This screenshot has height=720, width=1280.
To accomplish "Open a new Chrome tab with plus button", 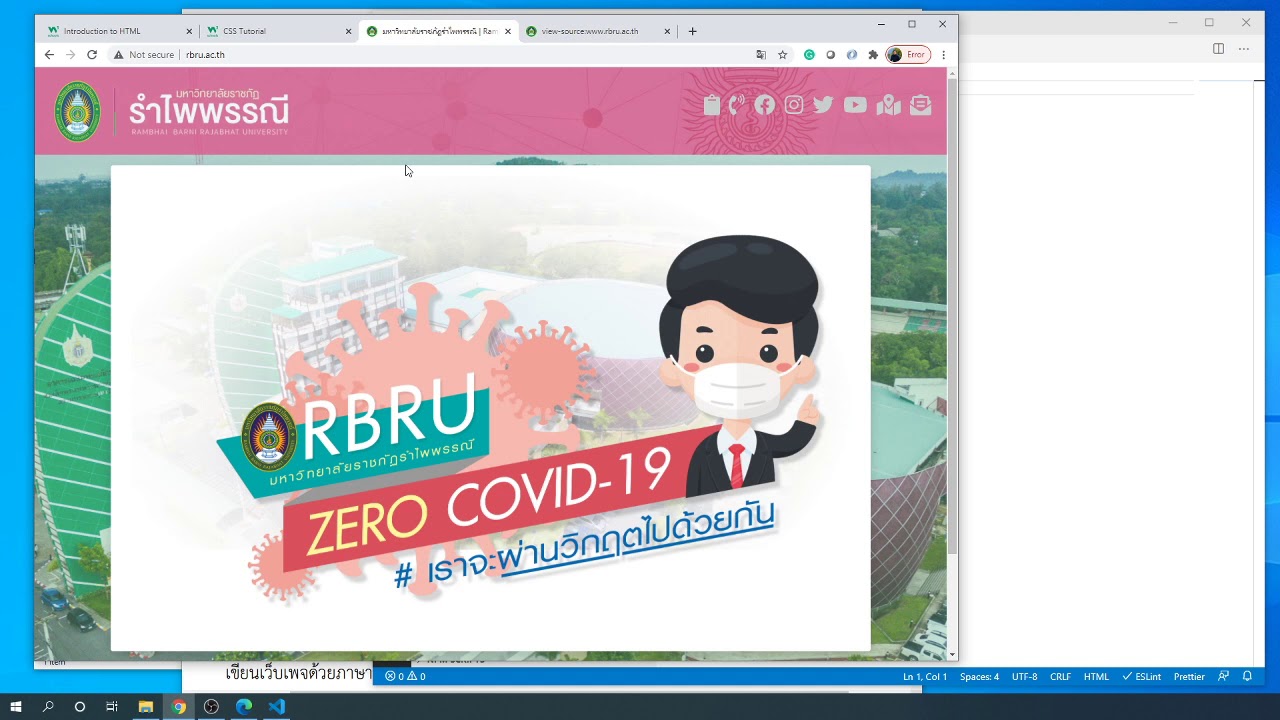I will click(692, 31).
